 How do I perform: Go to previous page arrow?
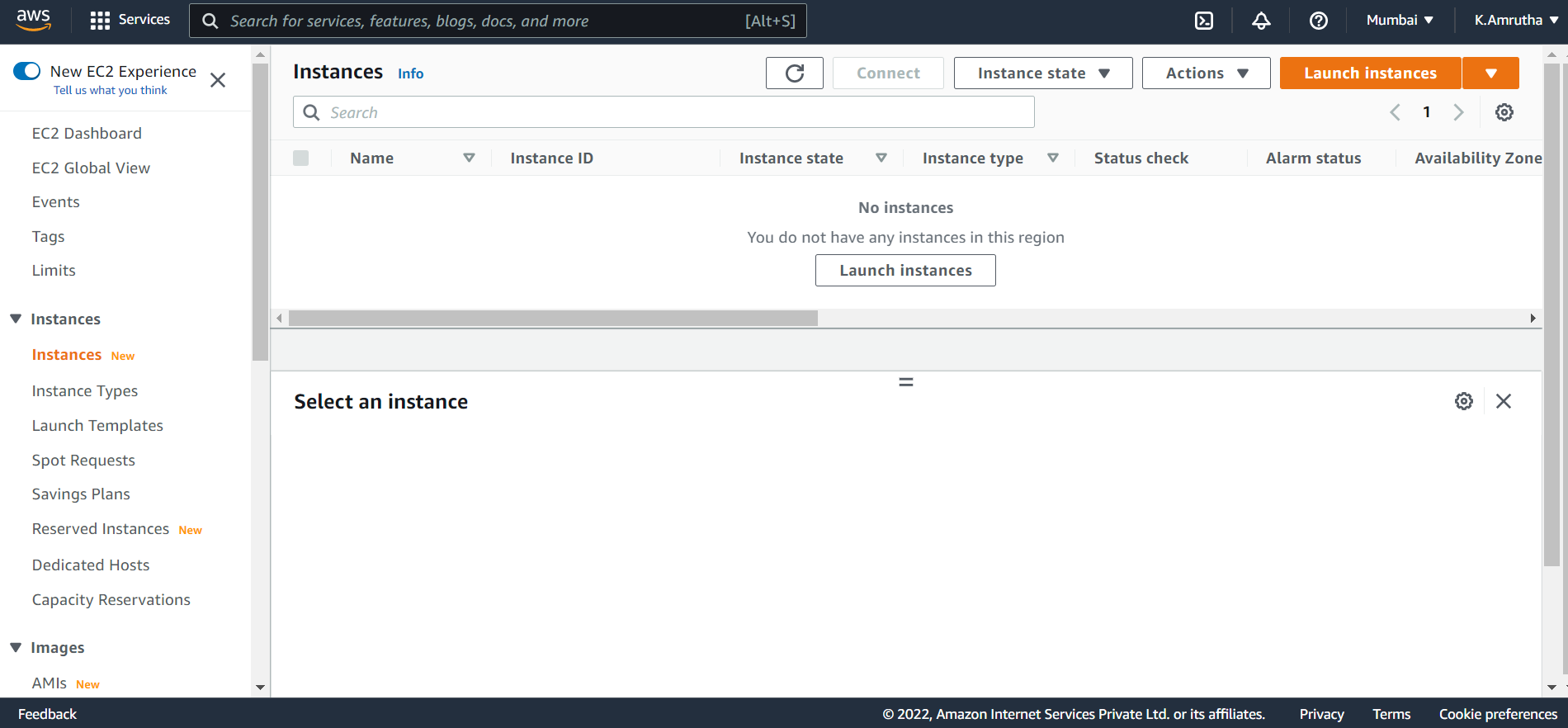[1395, 112]
